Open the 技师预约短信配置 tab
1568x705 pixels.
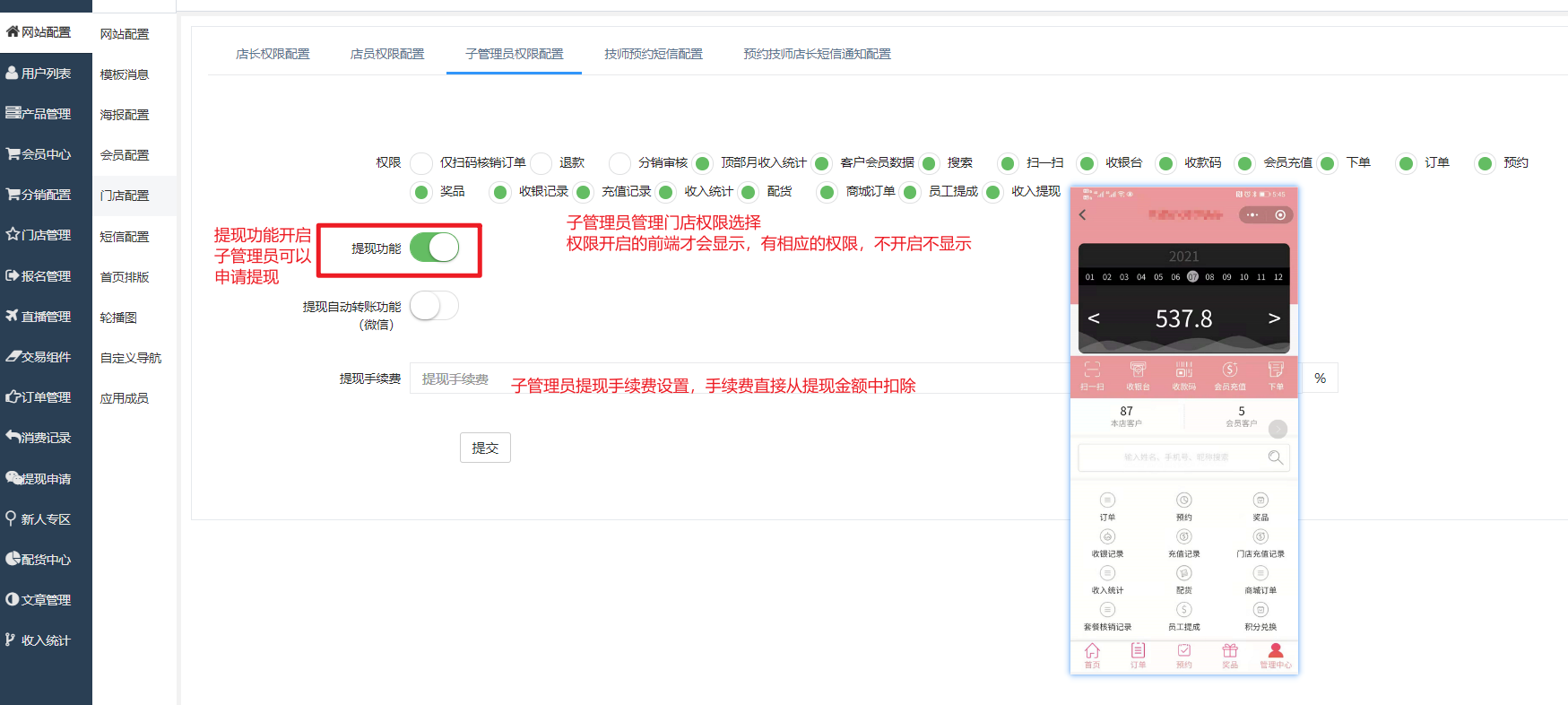click(654, 54)
